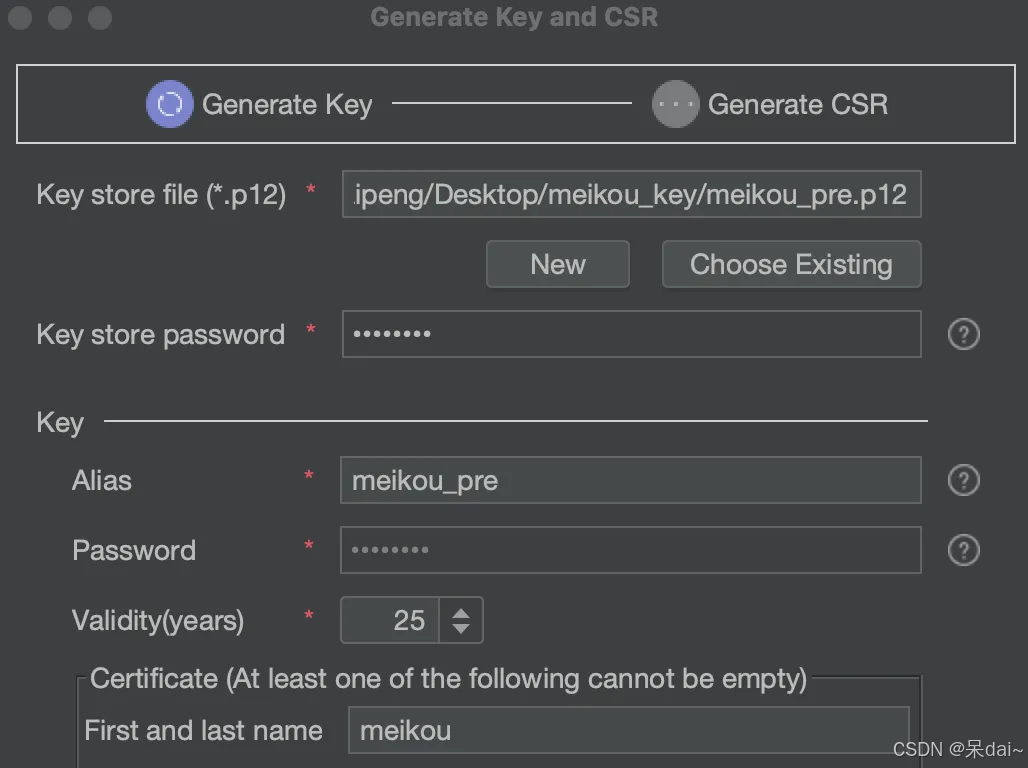Click the Generate CSR step icon
The image size is (1028, 768).
675,104
